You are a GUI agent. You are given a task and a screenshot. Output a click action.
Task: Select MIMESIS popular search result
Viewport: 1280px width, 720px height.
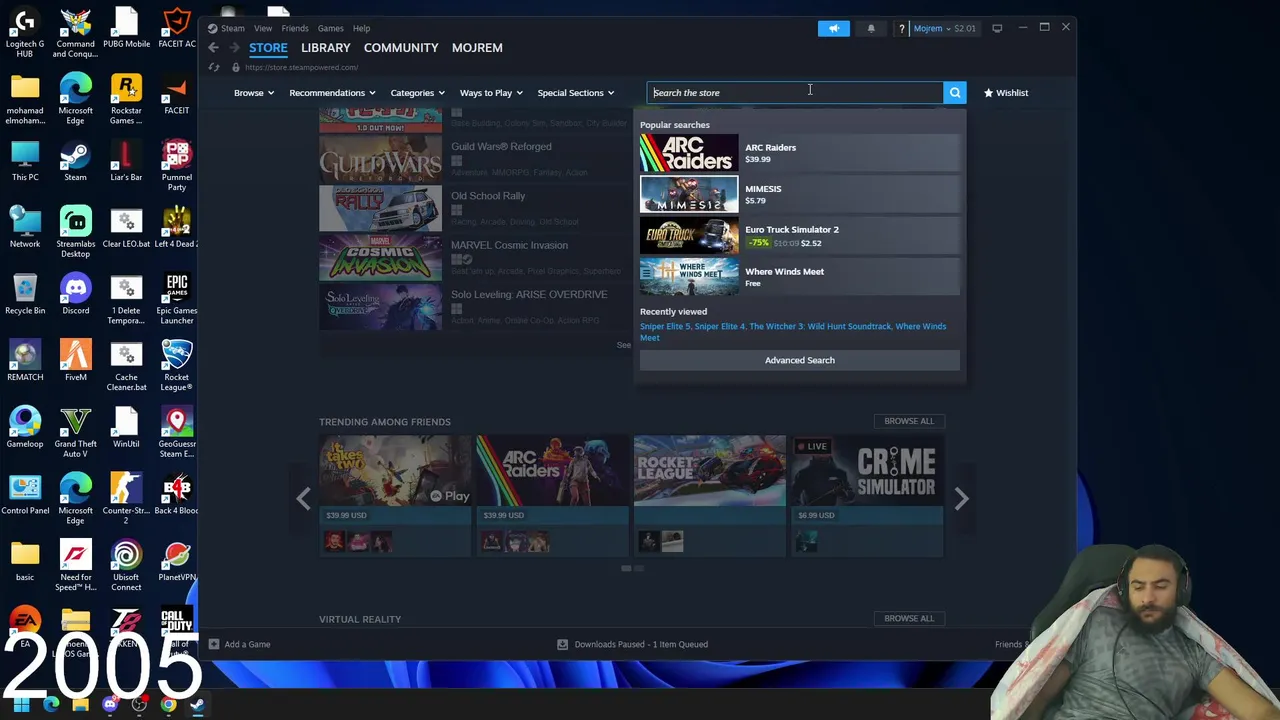tap(800, 194)
